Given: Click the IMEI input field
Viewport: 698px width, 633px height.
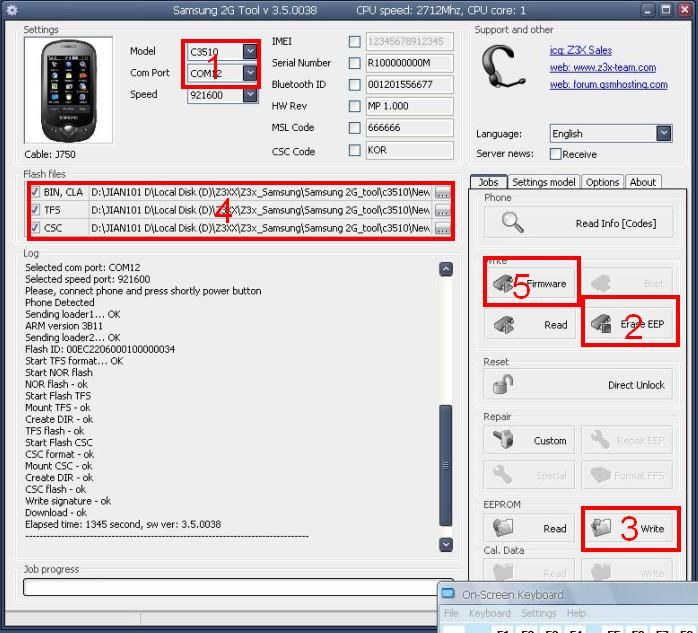Looking at the screenshot, I should pyautogui.click(x=410, y=41).
